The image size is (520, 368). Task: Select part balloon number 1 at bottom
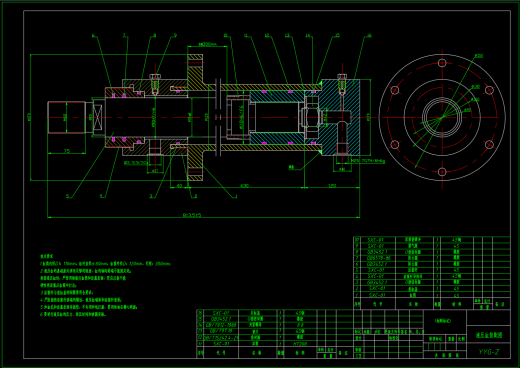(236, 196)
